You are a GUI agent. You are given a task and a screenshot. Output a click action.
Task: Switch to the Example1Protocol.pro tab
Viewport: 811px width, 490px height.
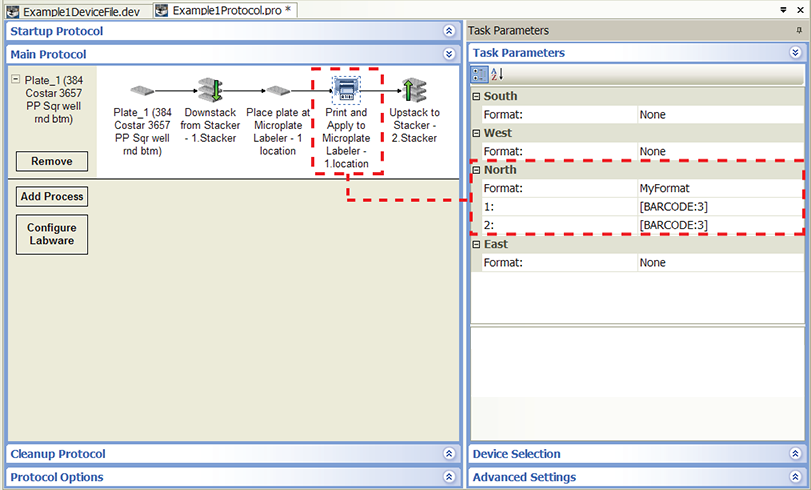(223, 10)
